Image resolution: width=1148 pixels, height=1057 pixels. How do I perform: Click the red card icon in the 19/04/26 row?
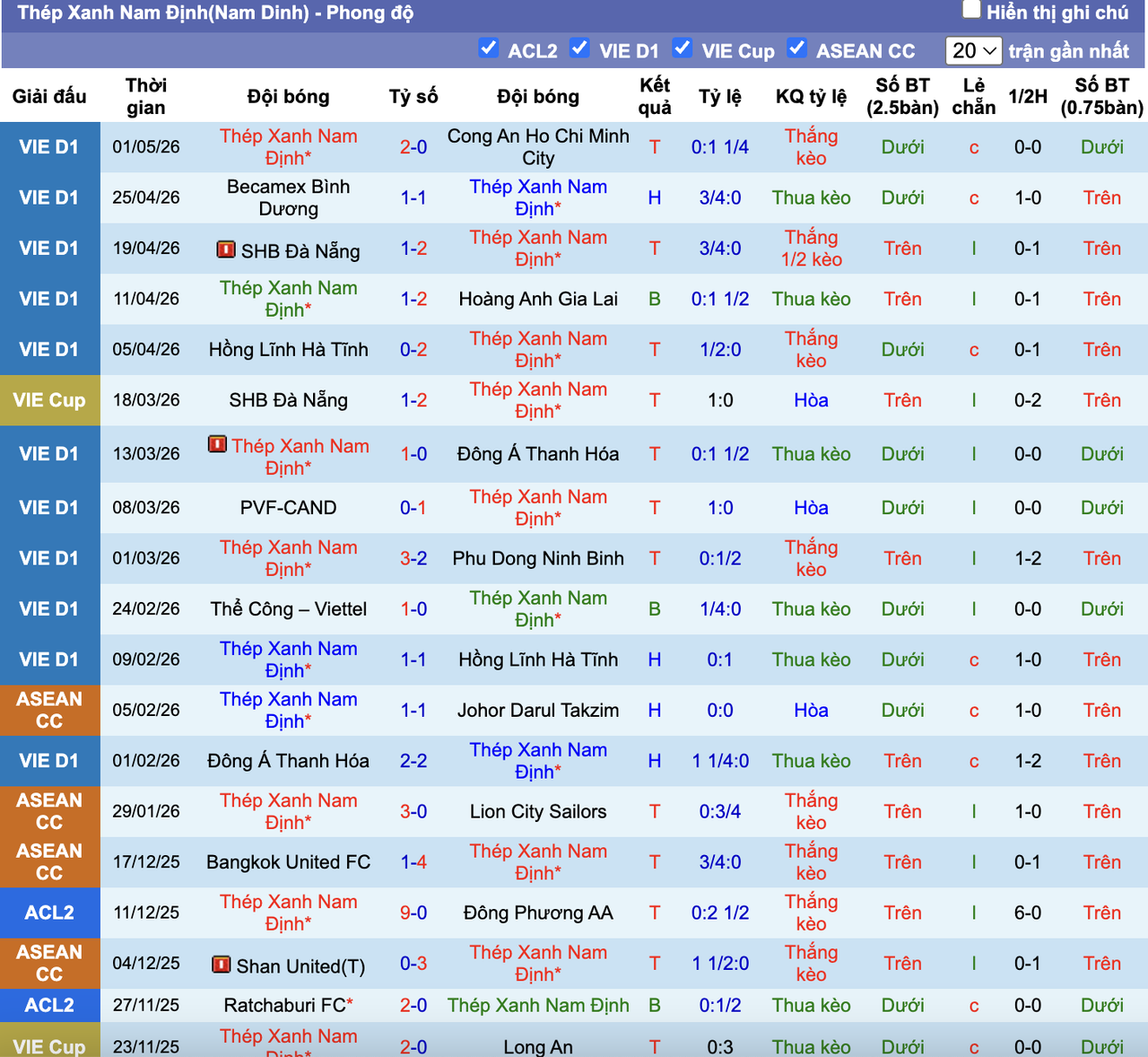226,249
